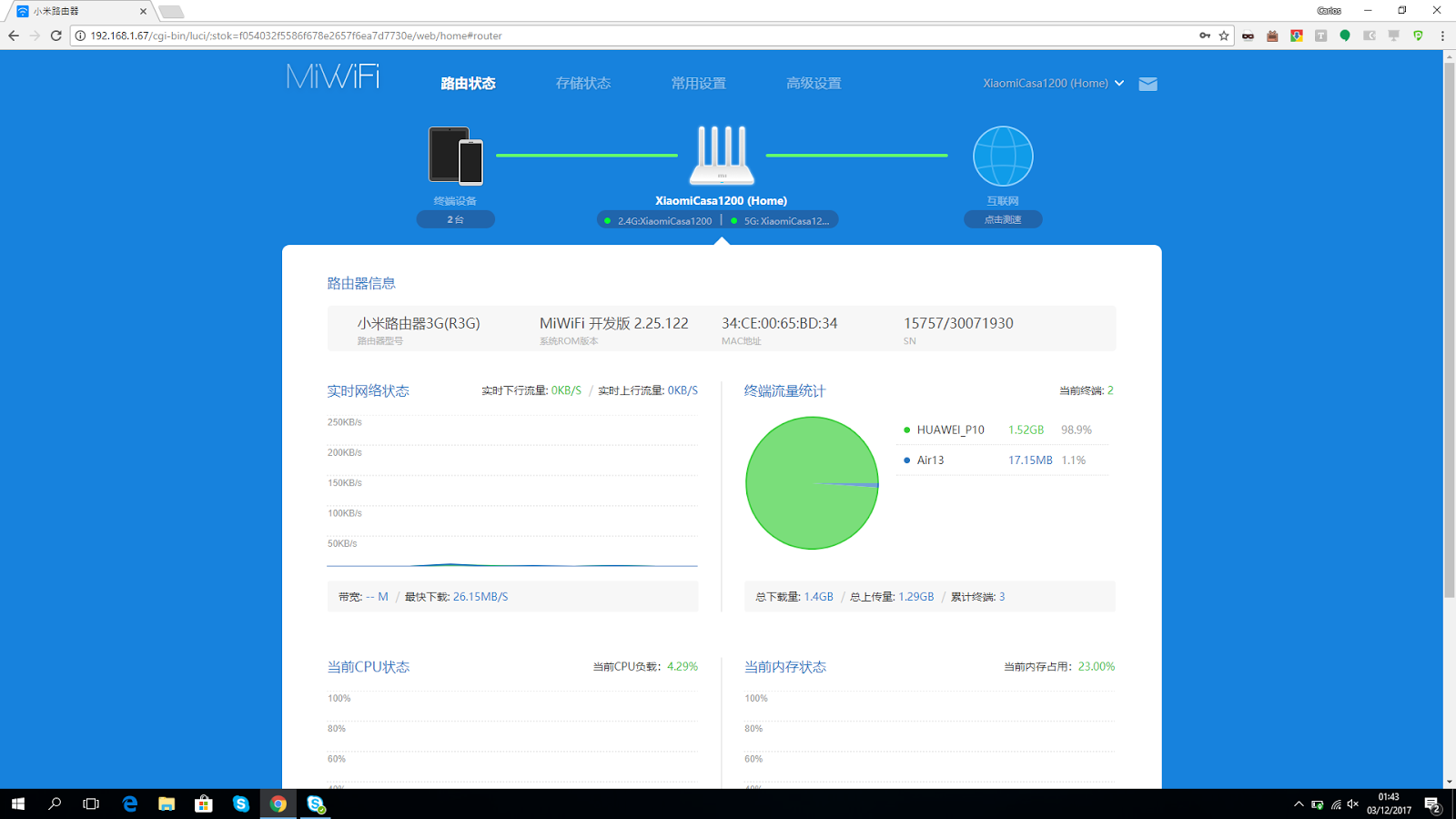Switch to the 存储状态 tab

tap(583, 84)
